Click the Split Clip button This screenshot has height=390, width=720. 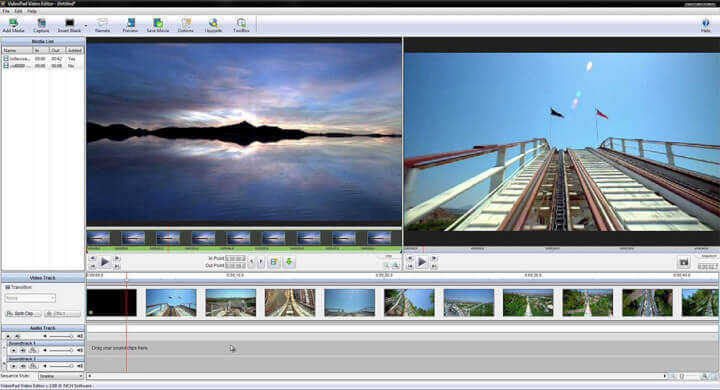click(23, 313)
